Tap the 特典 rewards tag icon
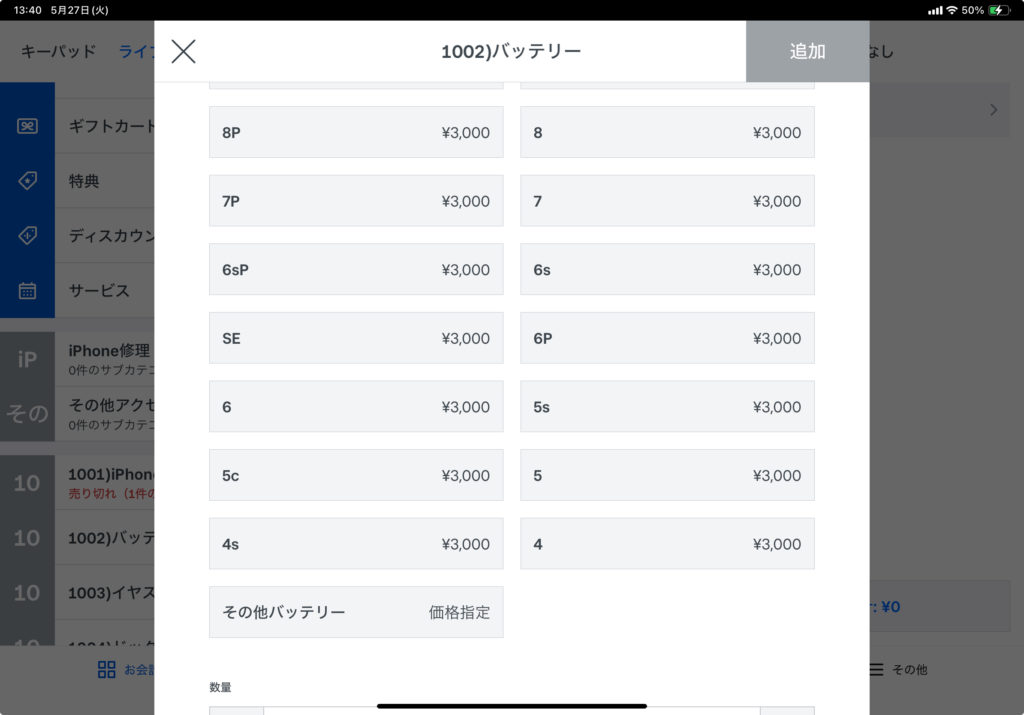Image resolution: width=1024 pixels, height=715 pixels. [x=27, y=181]
